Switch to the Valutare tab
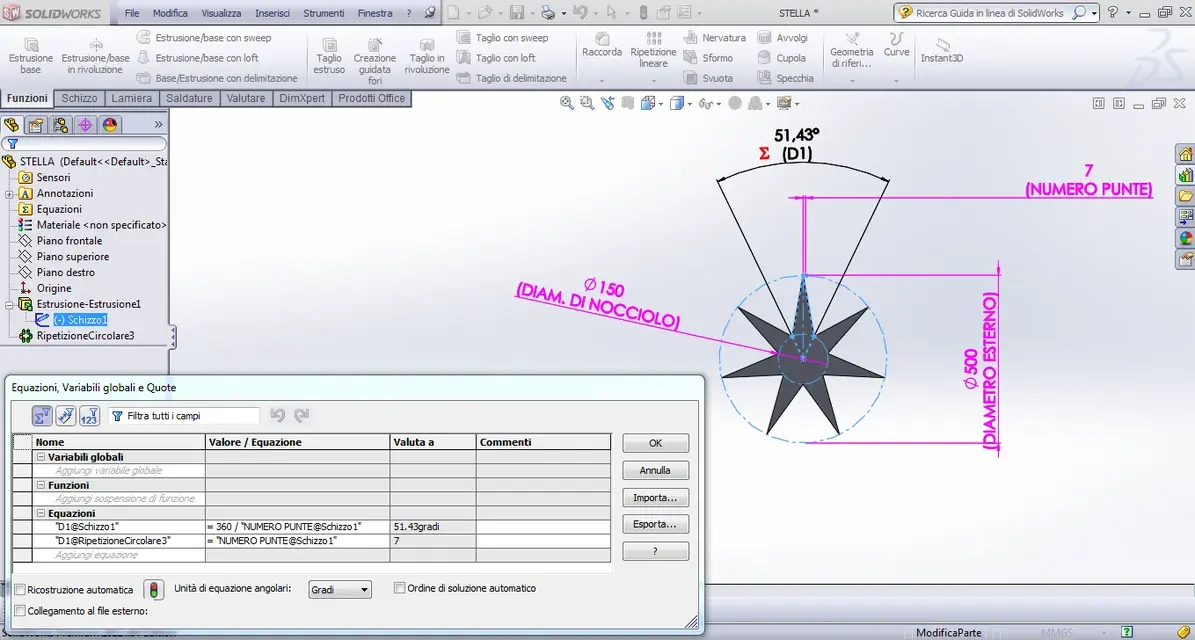Screen dimensions: 1195x640 tap(246, 98)
